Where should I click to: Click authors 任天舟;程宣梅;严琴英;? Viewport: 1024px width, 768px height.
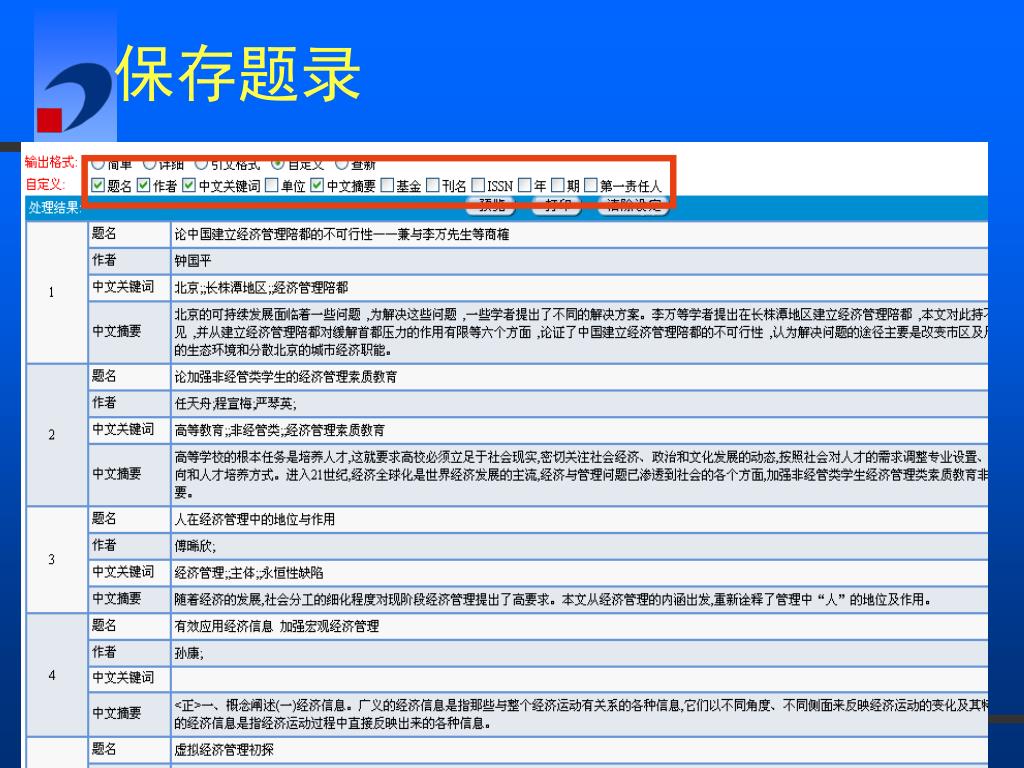[x=236, y=404]
